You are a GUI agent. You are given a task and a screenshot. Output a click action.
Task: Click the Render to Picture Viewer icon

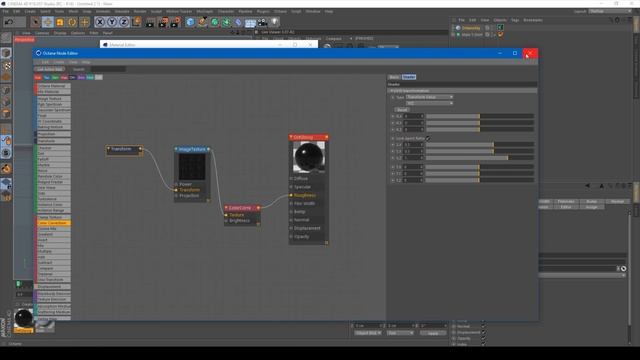click(163, 22)
